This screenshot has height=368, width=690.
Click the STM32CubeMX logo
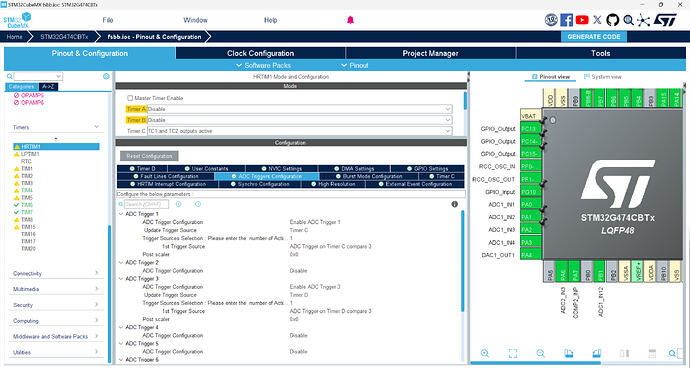[18, 20]
